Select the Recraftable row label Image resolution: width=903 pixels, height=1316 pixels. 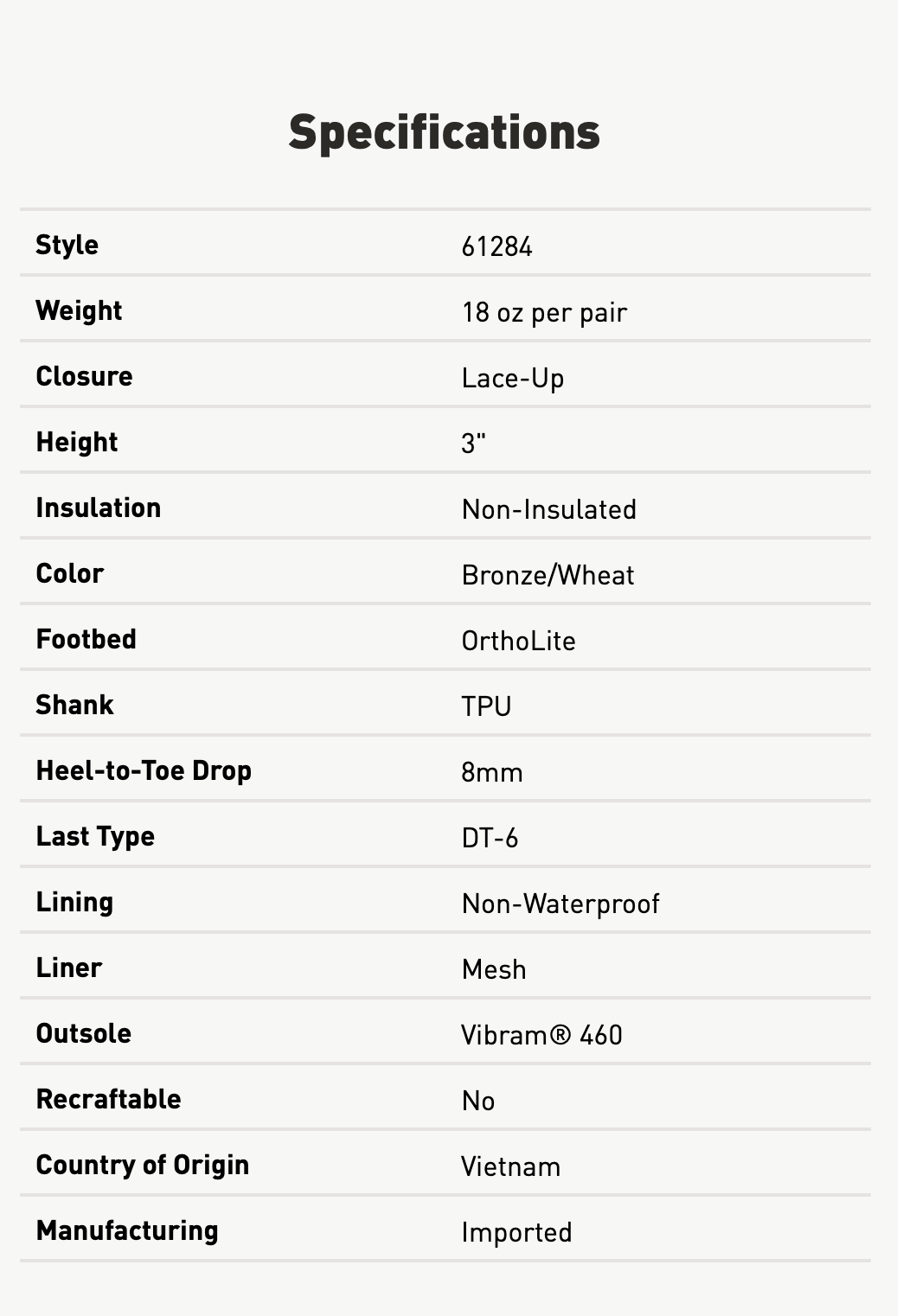coord(108,1100)
